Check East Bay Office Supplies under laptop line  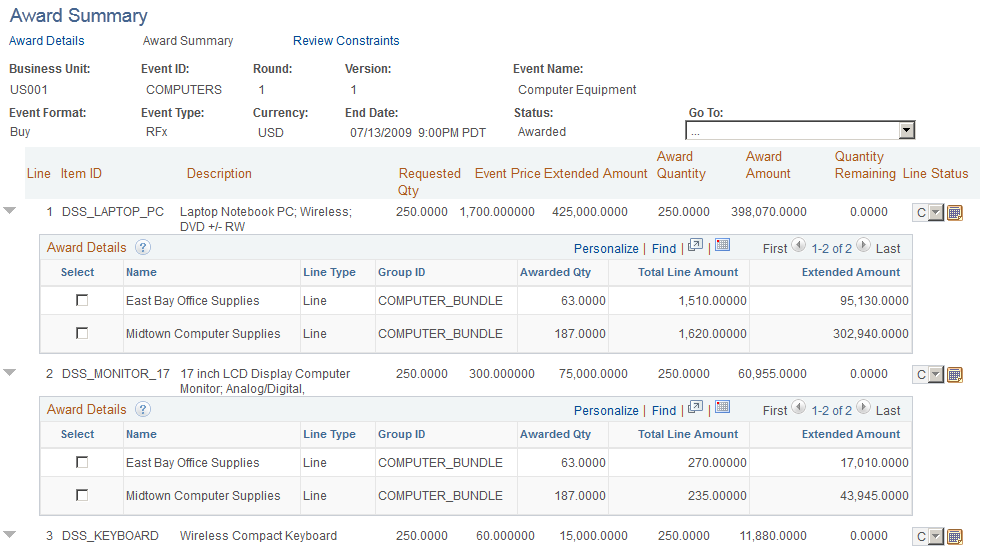[82, 300]
